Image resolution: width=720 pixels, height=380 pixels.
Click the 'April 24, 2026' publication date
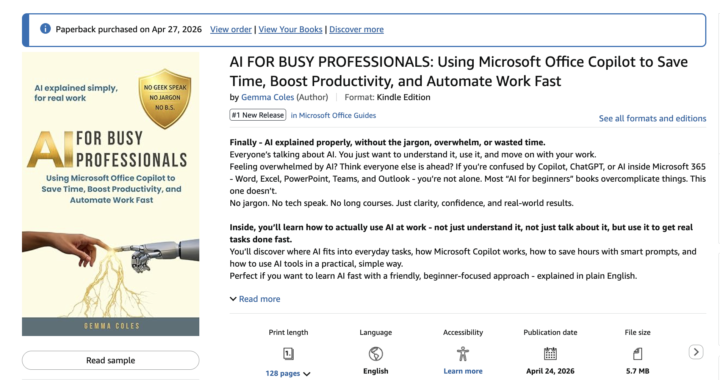tap(550, 371)
